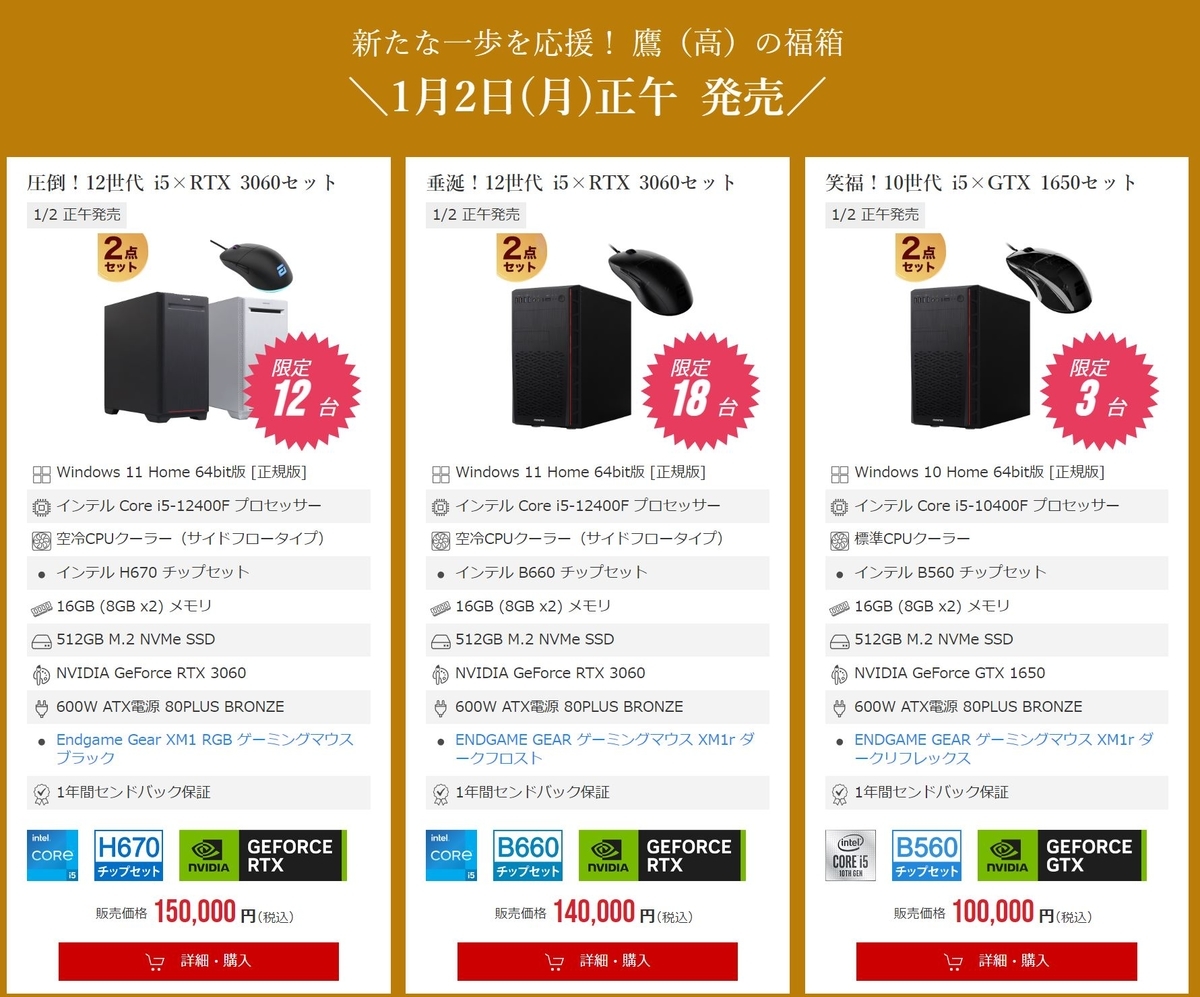Screen dimensions: 1200x997
Task: Click 詳細・購入 button for 140,000 yen set
Action: [x=598, y=961]
